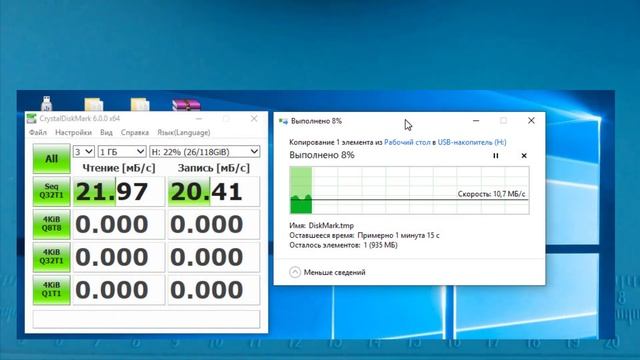Image resolution: width=640 pixels, height=360 pixels.
Task: Open the Вид menu
Action: point(106,132)
